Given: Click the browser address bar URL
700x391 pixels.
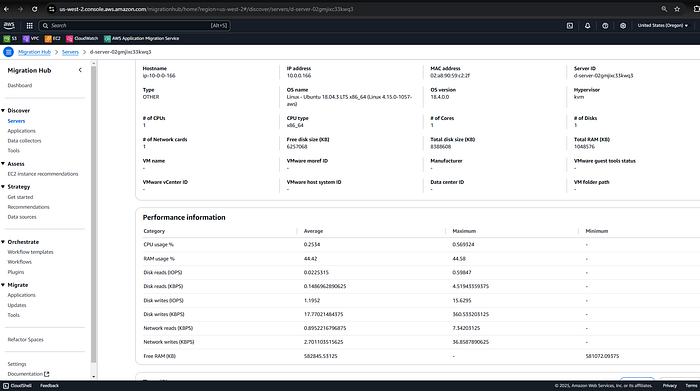Looking at the screenshot, I should click(x=206, y=9).
